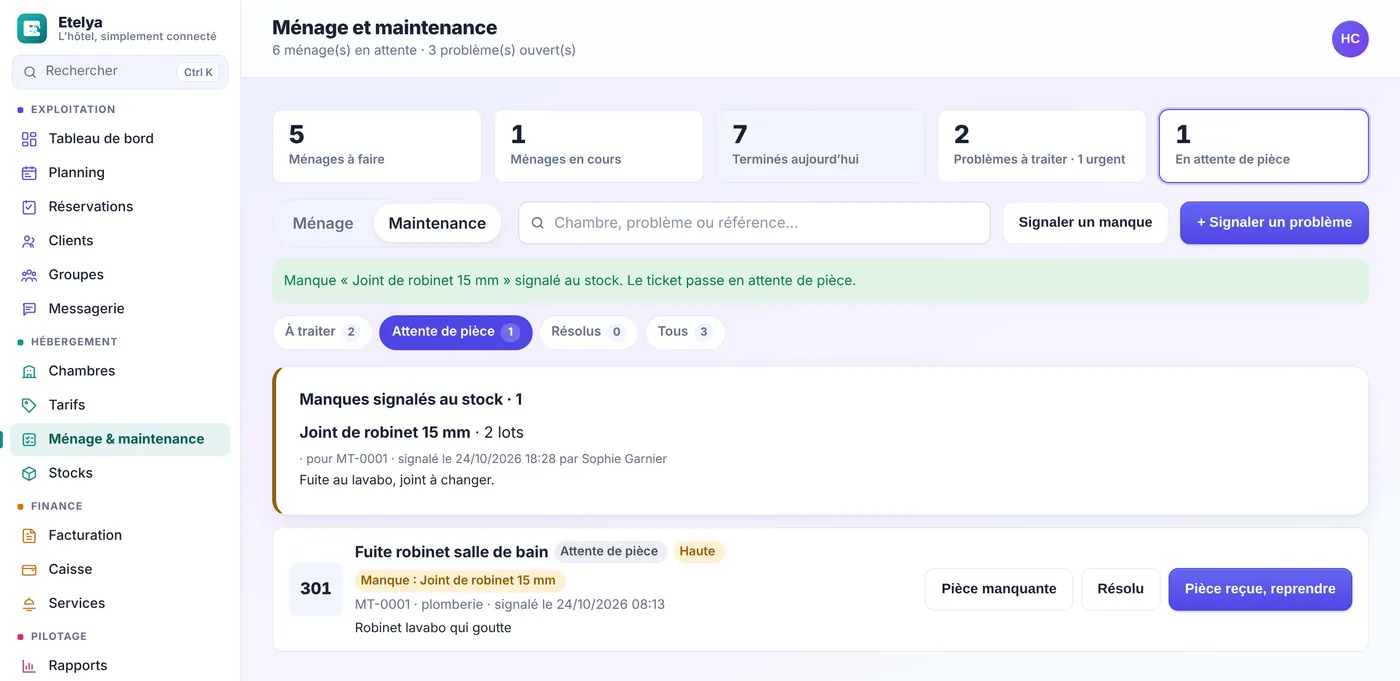Go to Chambres
Image resolution: width=1400 pixels, height=681 pixels.
(120, 371)
